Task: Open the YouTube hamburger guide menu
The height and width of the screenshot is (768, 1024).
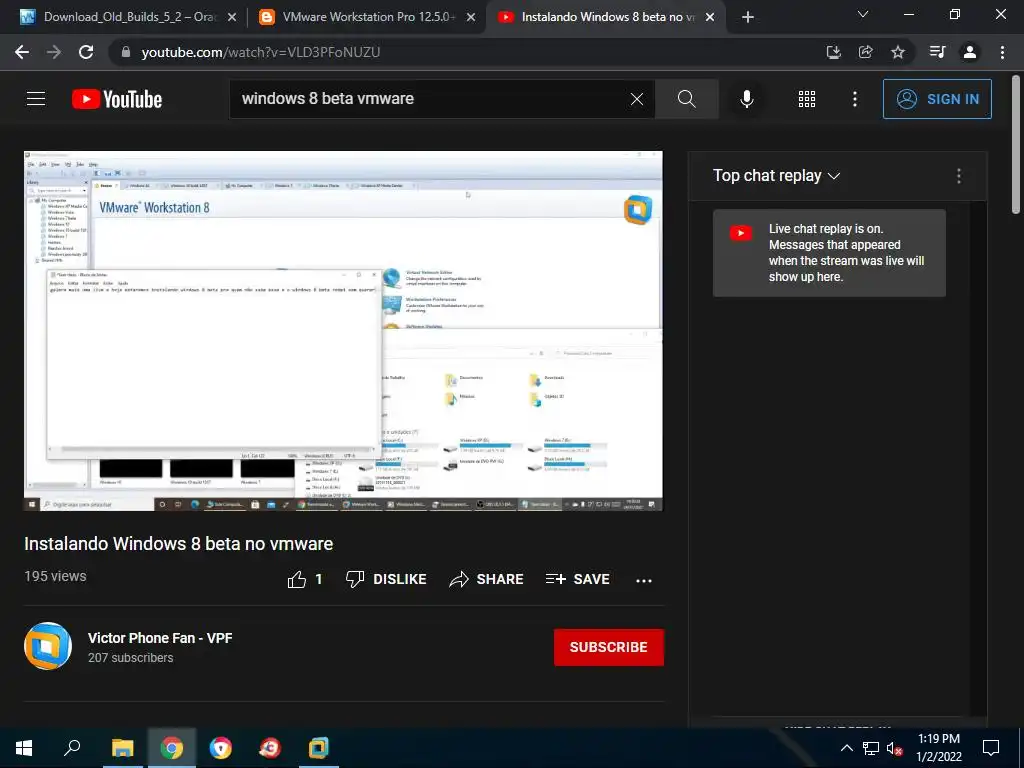Action: point(36,99)
